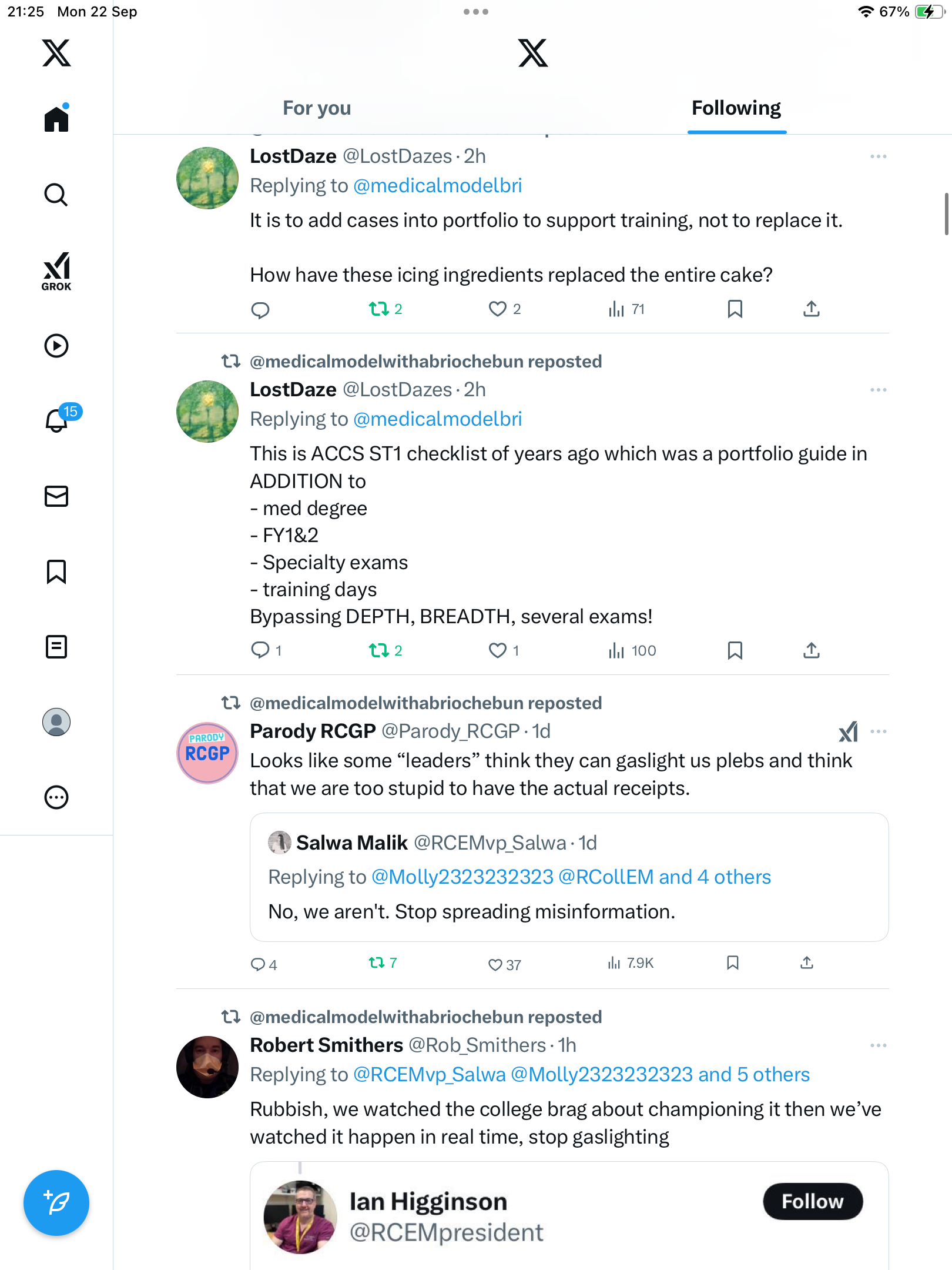Open more options on Robert Smithers post

[879, 1045]
